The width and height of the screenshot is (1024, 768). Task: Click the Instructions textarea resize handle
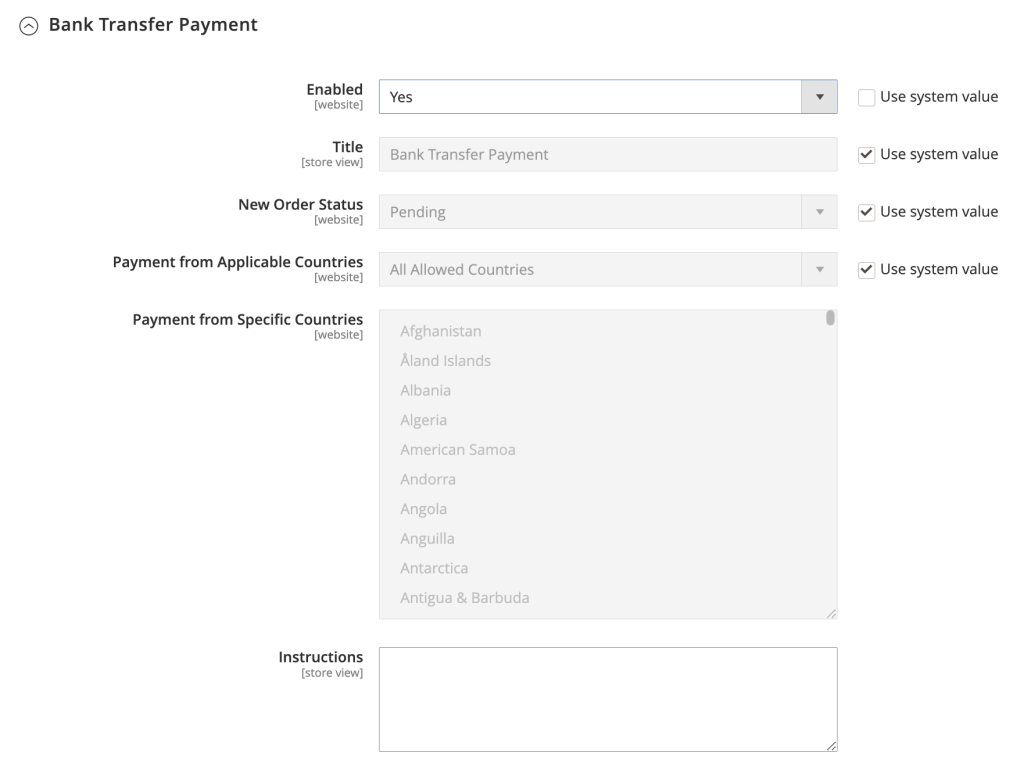pyautogui.click(x=831, y=743)
